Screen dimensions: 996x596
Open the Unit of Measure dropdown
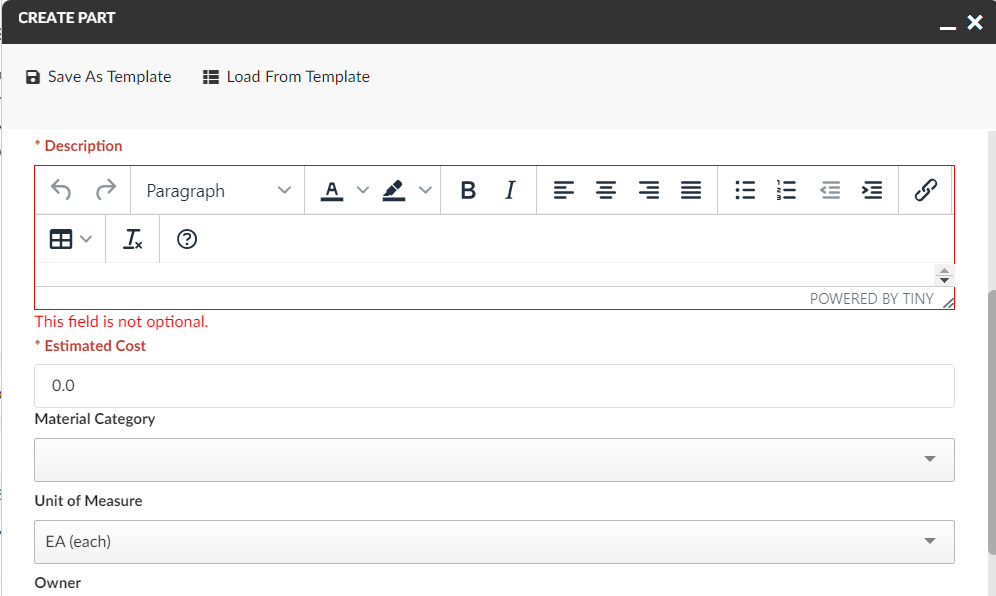[x=494, y=542]
